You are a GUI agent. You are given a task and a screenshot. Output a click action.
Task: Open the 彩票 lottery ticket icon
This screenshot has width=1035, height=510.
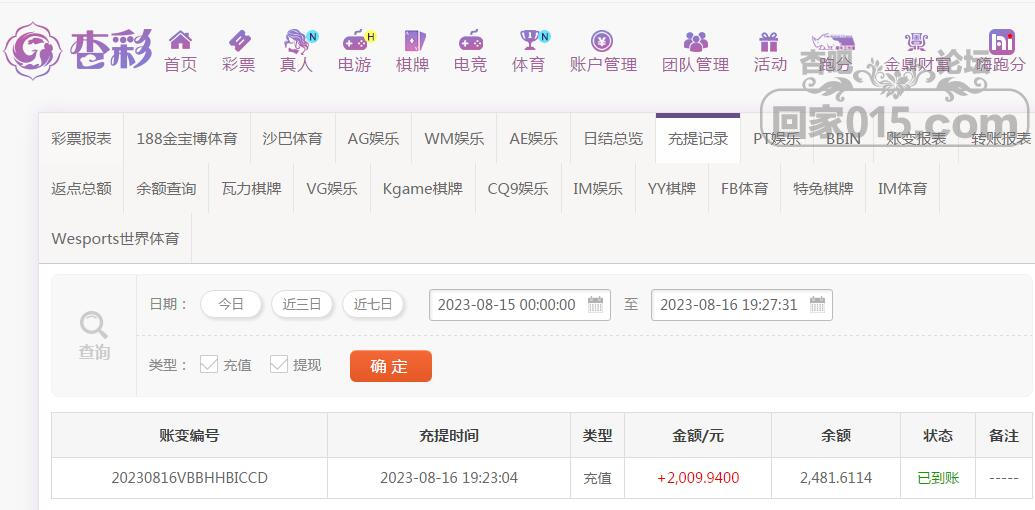tap(239, 41)
